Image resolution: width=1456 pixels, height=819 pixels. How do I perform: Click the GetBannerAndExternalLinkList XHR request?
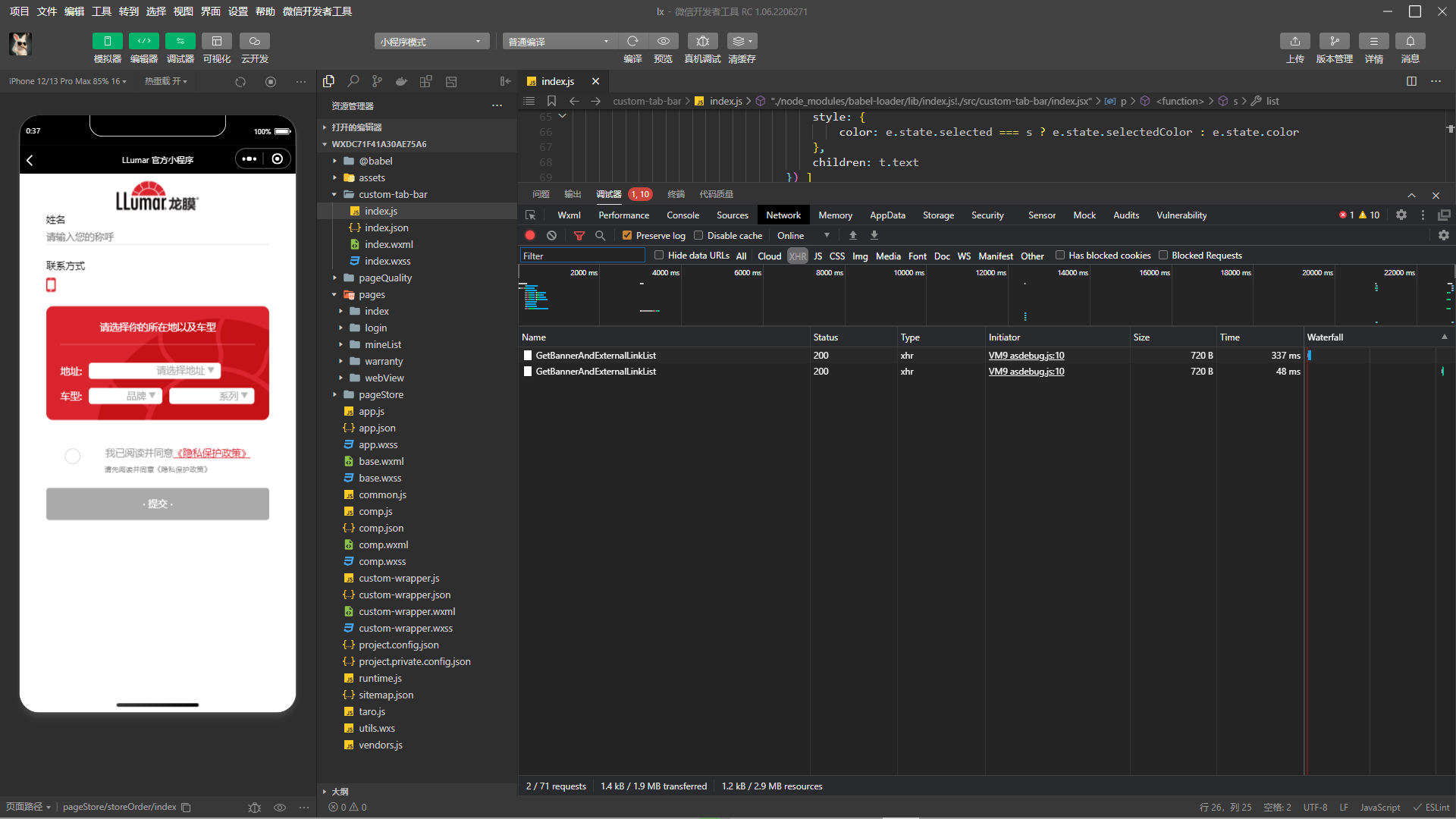(x=596, y=355)
